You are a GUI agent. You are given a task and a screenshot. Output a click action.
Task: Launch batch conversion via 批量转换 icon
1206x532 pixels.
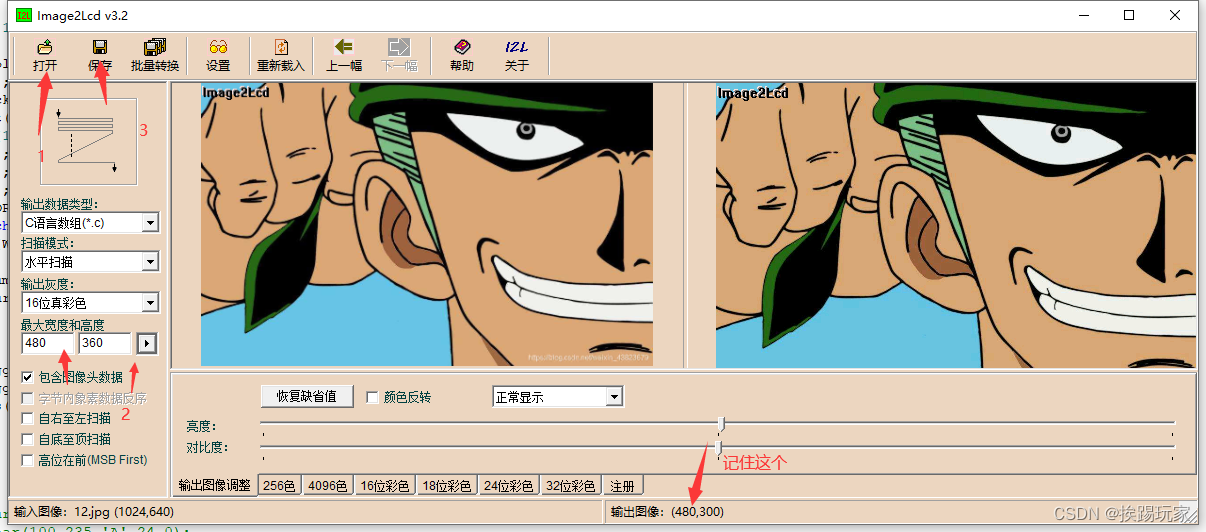pos(155,55)
